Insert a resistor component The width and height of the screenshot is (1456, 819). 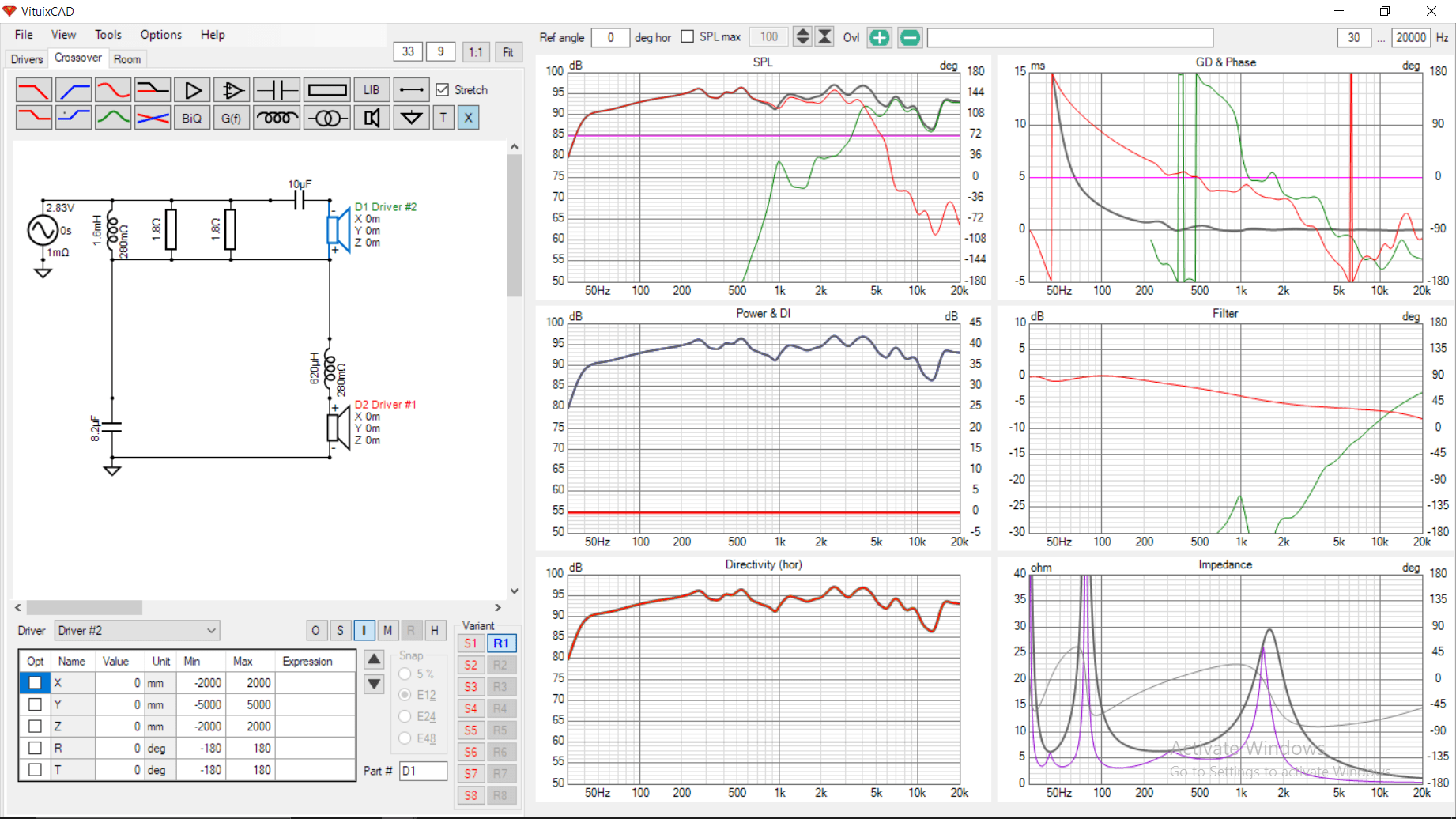coord(327,90)
